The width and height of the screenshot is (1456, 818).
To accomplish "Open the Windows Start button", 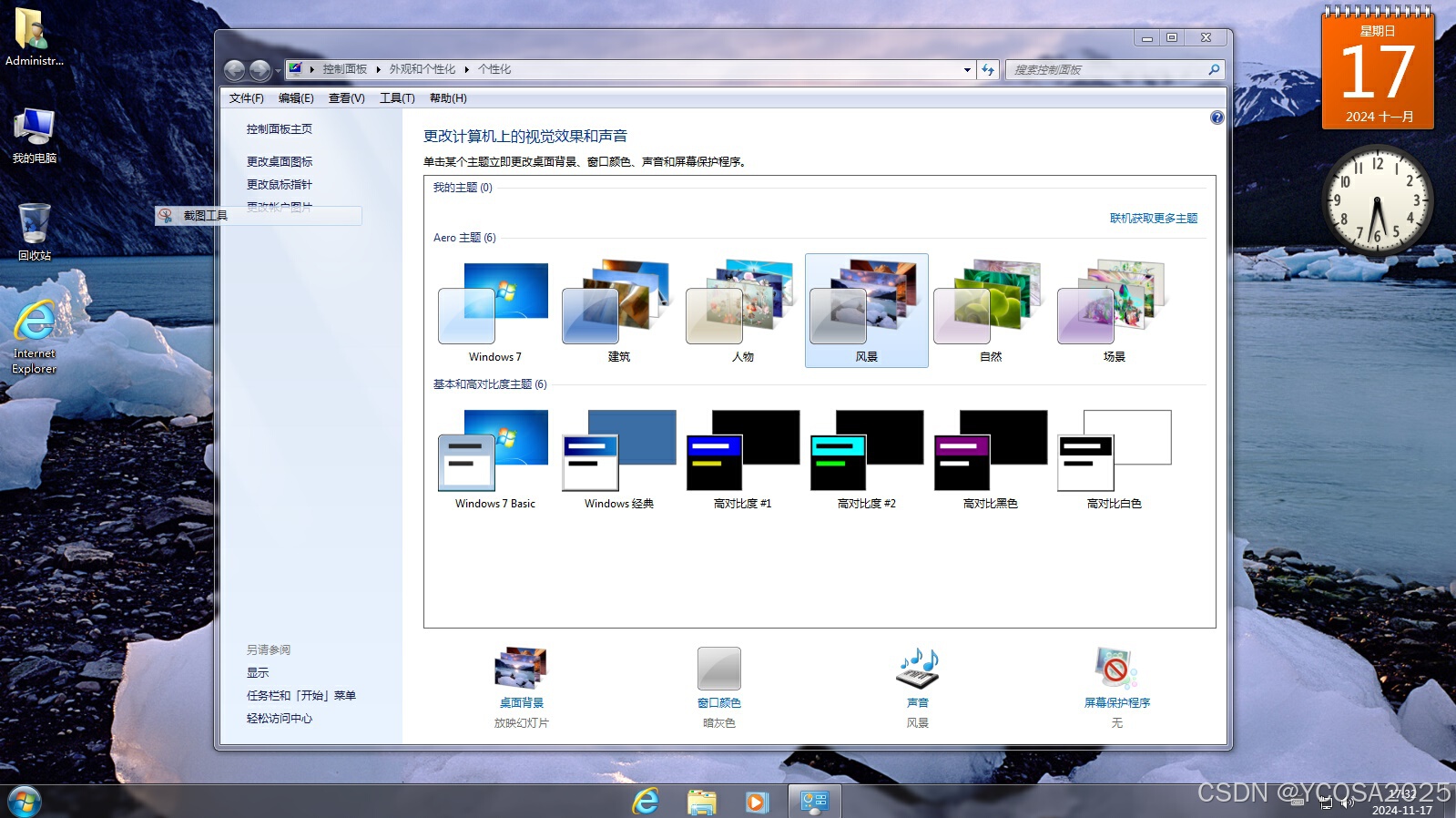I will pos(25,802).
